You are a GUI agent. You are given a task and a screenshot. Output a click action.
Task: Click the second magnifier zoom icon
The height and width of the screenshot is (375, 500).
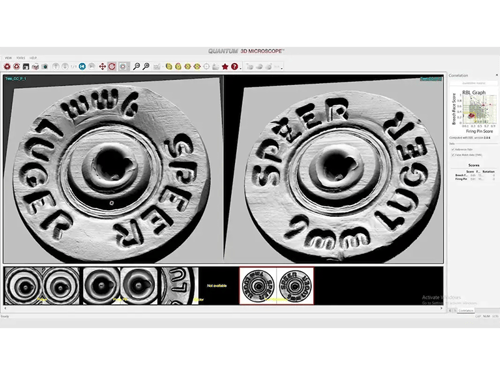tap(146, 67)
